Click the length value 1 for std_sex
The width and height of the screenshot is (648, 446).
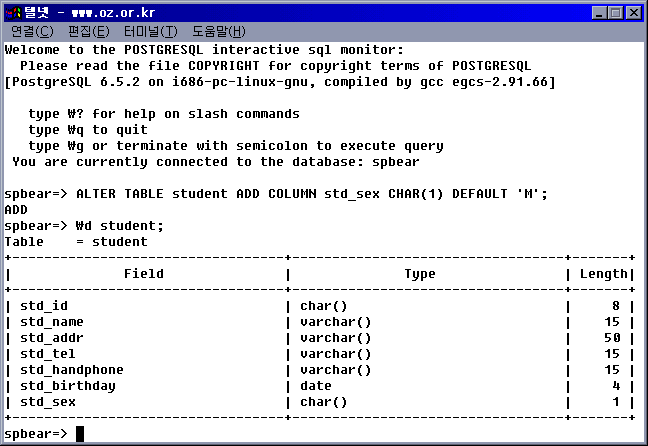coord(616,402)
